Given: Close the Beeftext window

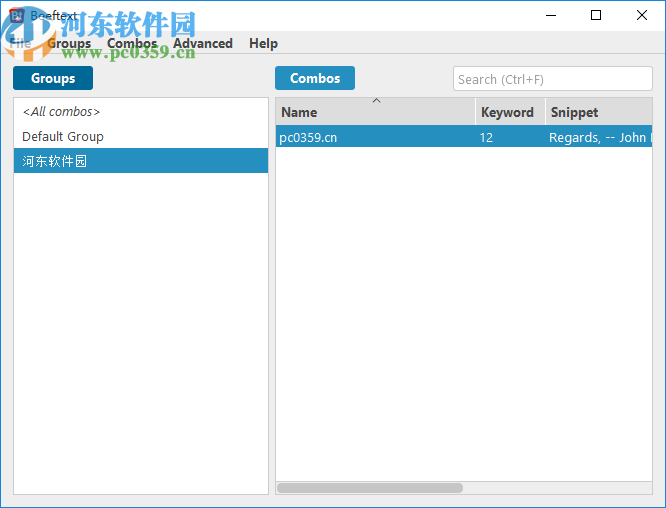Looking at the screenshot, I should (x=642, y=16).
